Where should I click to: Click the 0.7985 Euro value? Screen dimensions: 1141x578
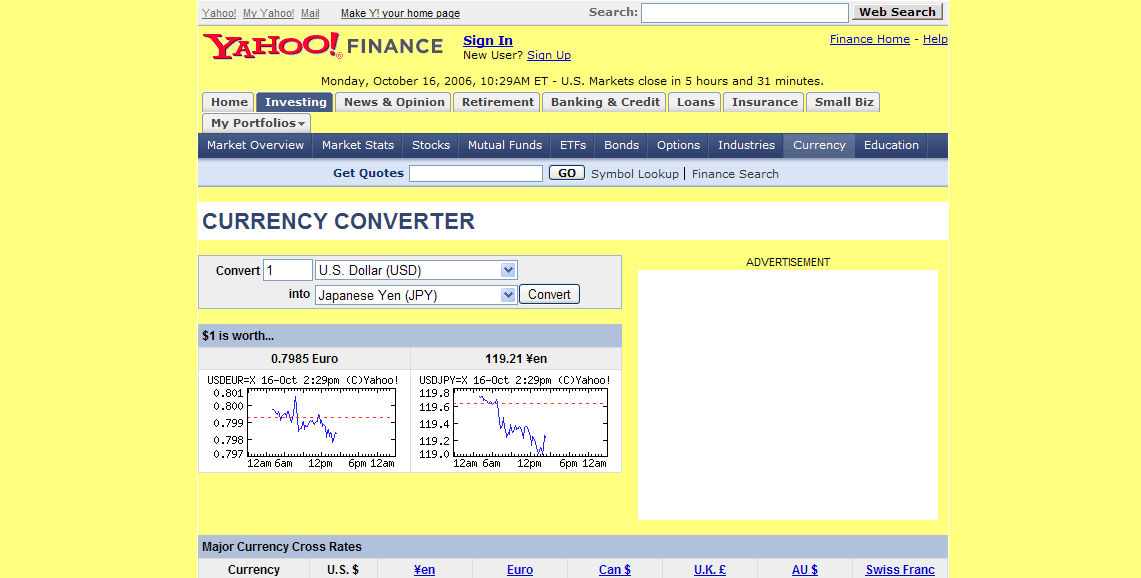304,358
